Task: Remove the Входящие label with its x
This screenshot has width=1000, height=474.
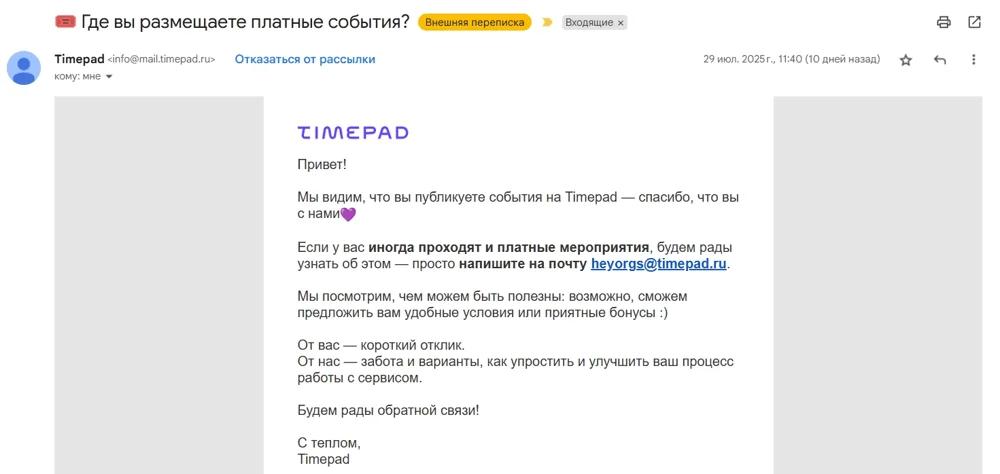Action: 620,23
